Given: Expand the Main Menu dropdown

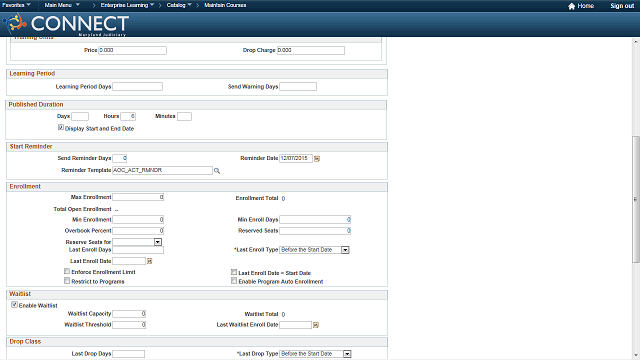Looking at the screenshot, I should click(62, 5).
